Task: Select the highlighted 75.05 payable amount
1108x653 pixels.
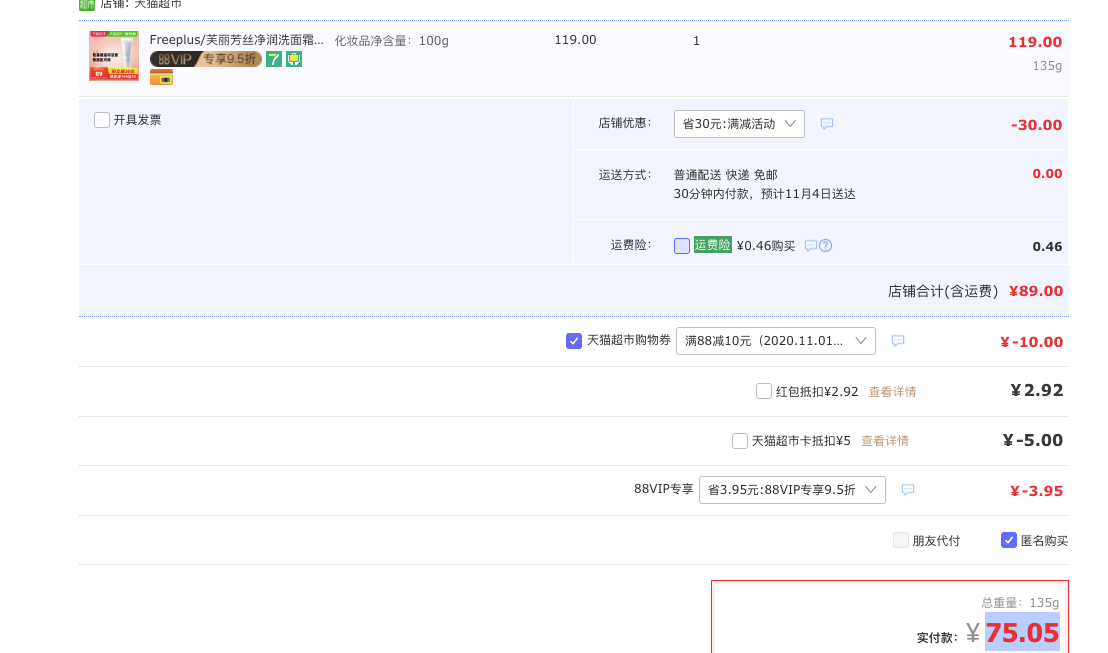Action: click(1022, 633)
